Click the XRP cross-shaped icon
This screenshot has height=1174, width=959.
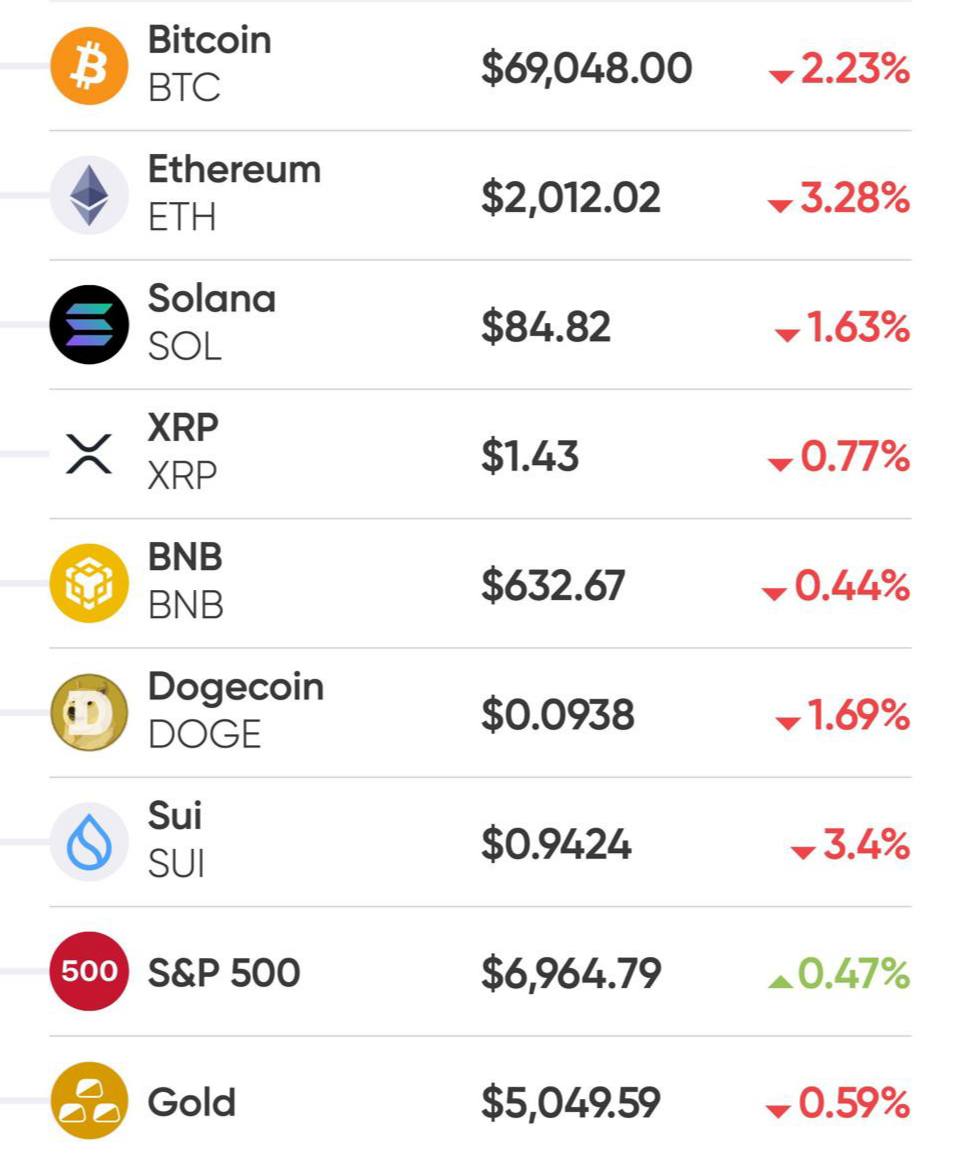pyautogui.click(x=89, y=454)
